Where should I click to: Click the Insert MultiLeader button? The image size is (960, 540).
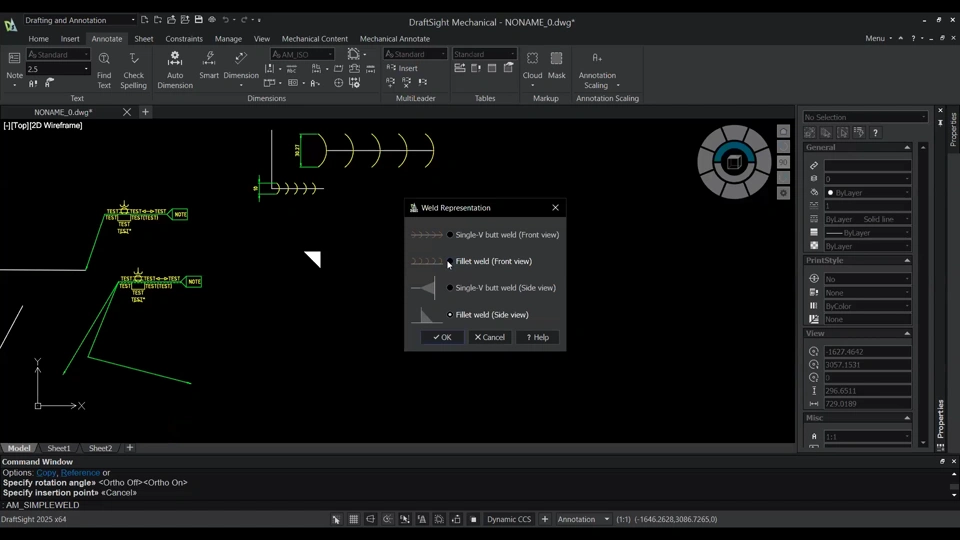402,69
